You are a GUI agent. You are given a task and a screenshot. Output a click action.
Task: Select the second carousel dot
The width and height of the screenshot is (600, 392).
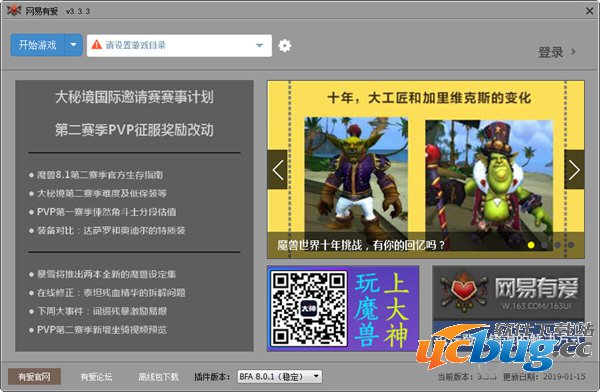point(544,245)
